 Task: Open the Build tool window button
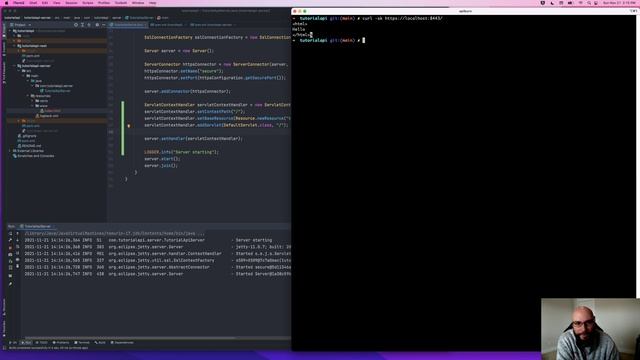(x=100, y=343)
